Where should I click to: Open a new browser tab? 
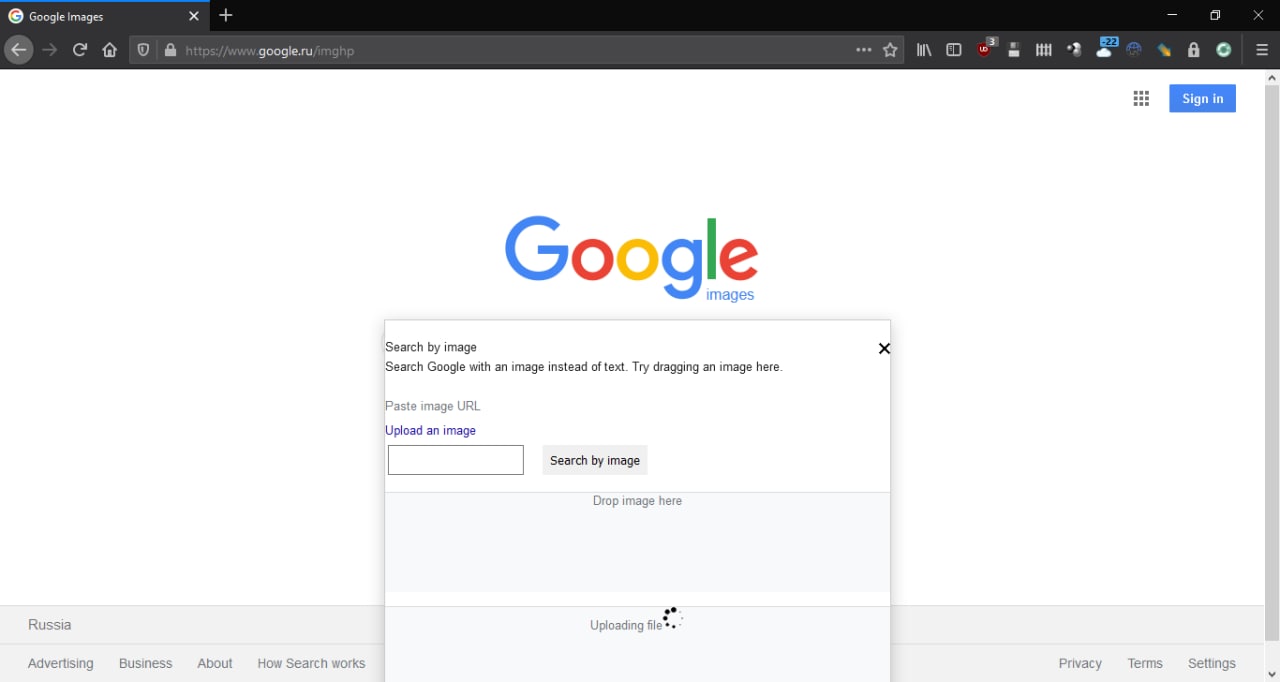tap(226, 15)
